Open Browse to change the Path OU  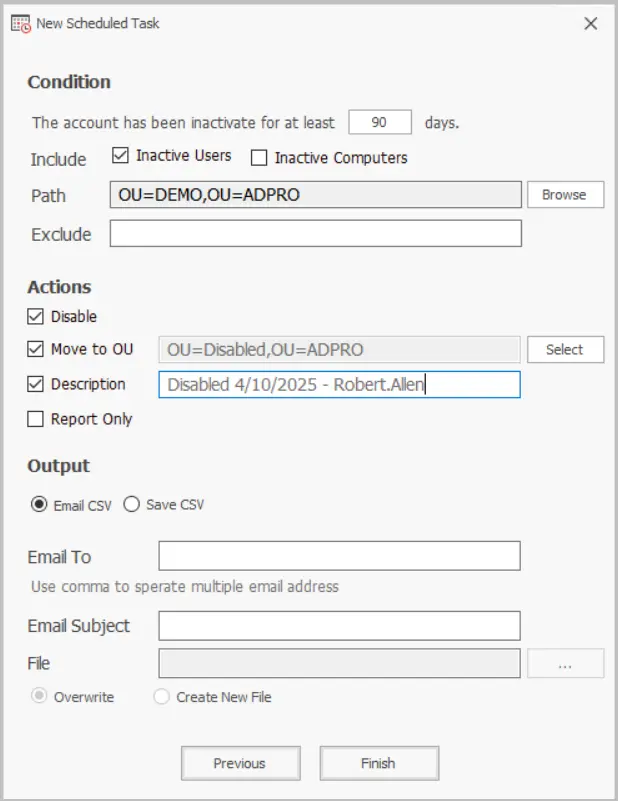pos(565,195)
